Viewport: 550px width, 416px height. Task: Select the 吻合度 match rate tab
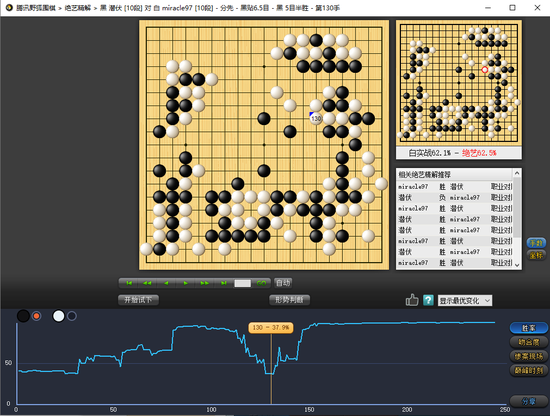tap(529, 342)
